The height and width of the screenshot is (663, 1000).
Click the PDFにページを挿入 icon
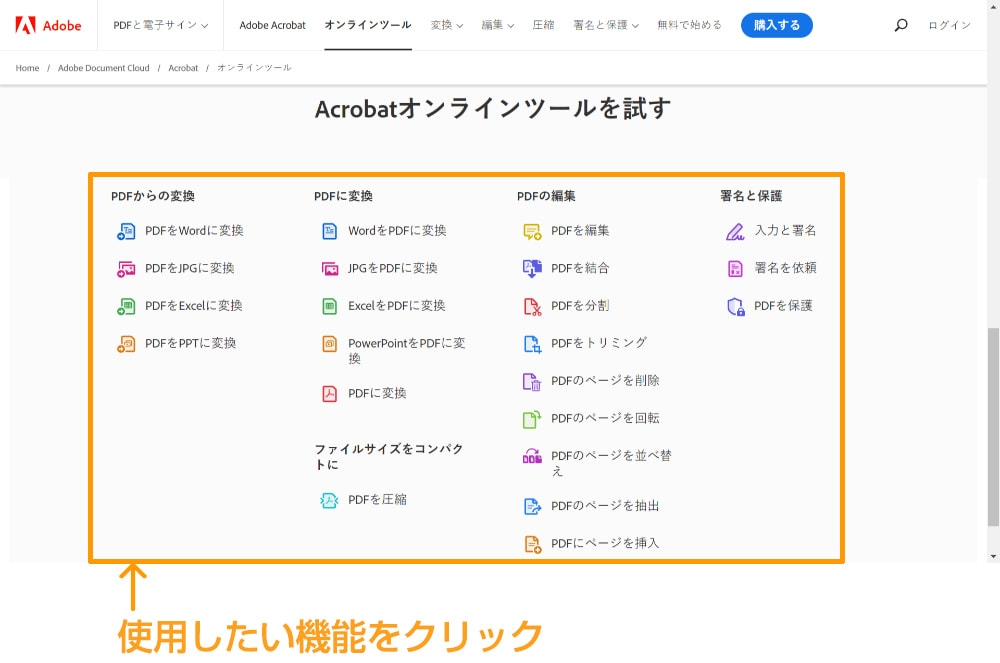coord(533,544)
